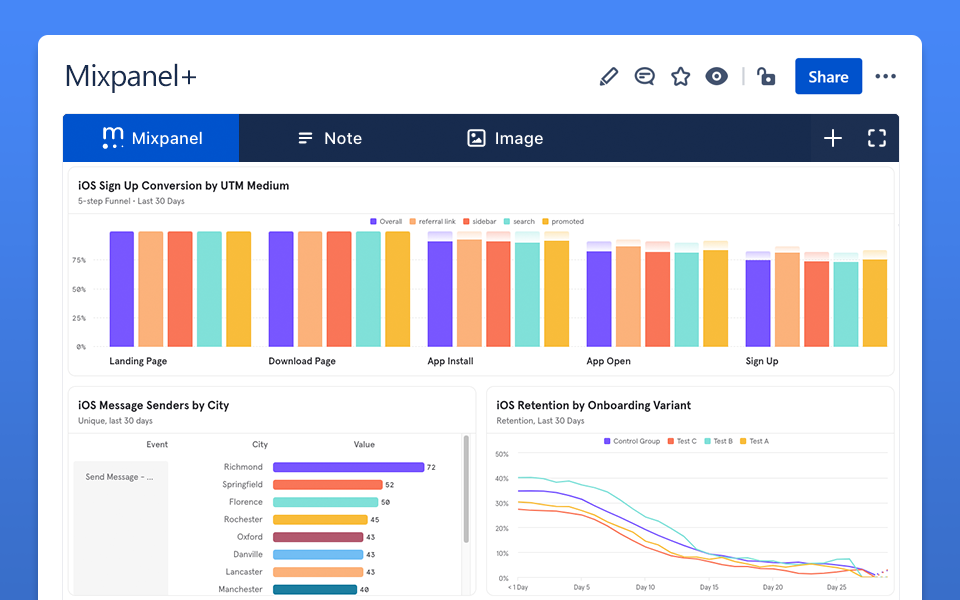The image size is (960, 600).
Task: Toggle the Test B legend entry
Action: click(718, 441)
